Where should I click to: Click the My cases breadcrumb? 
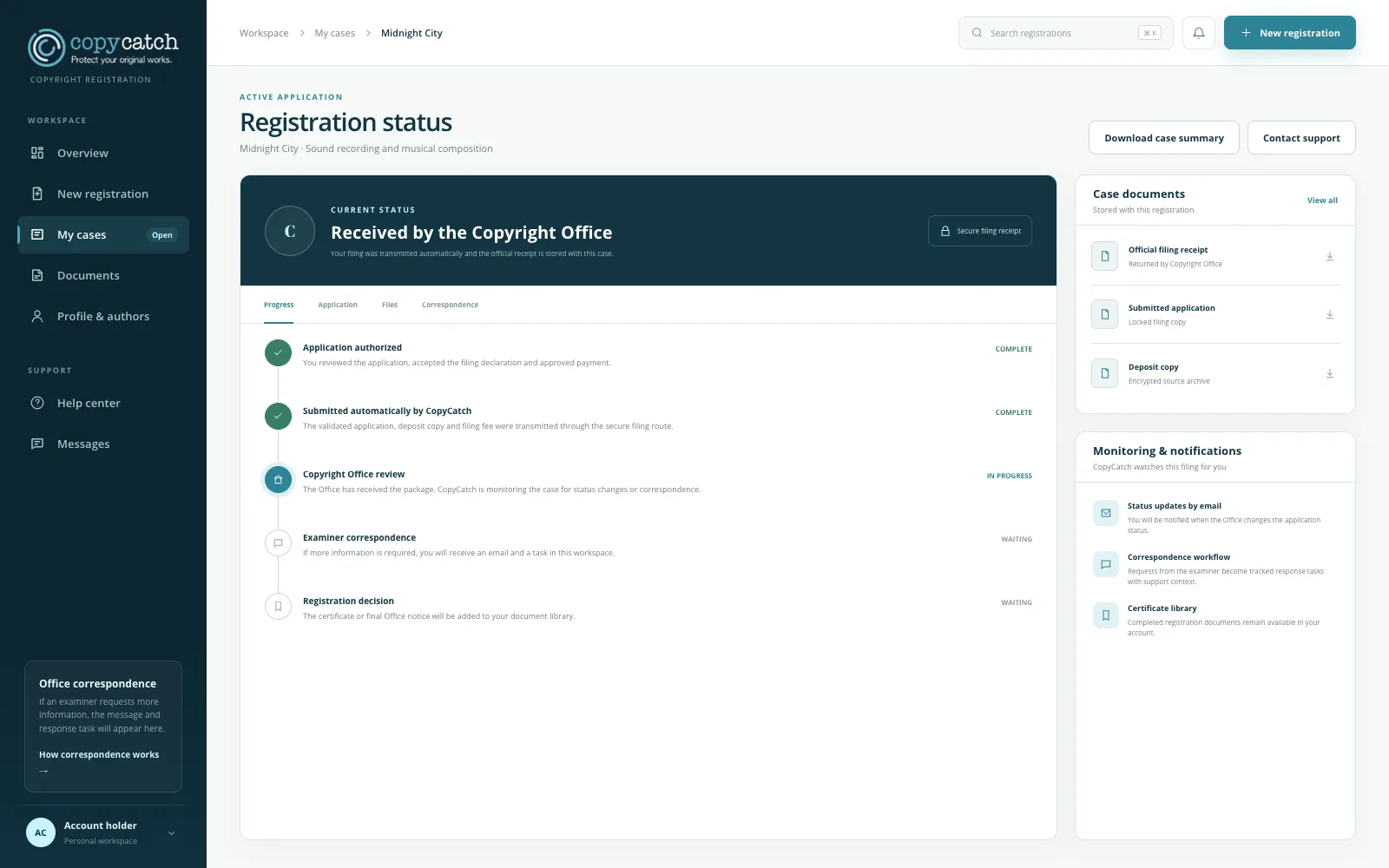coord(334,33)
